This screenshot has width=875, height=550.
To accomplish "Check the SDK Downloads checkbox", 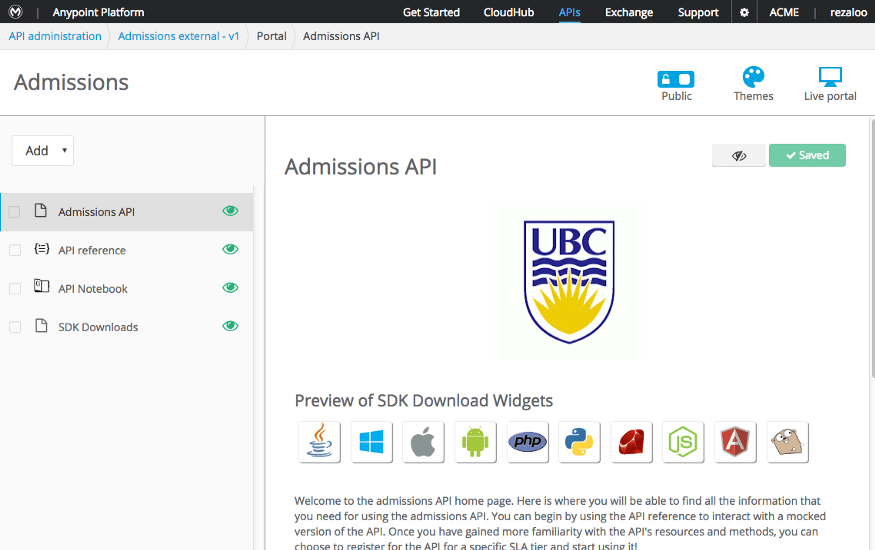I will pos(15,327).
